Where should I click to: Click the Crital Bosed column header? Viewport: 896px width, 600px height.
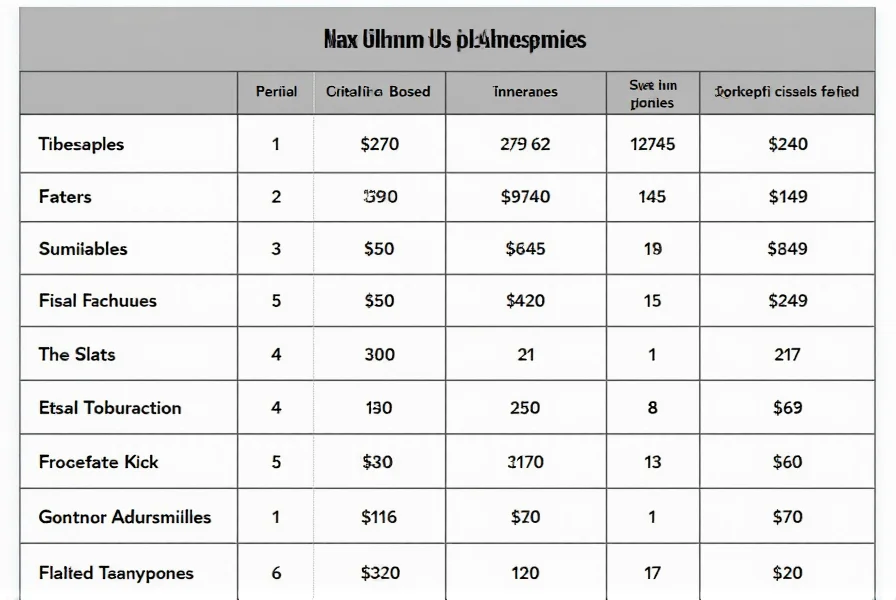coord(378,92)
